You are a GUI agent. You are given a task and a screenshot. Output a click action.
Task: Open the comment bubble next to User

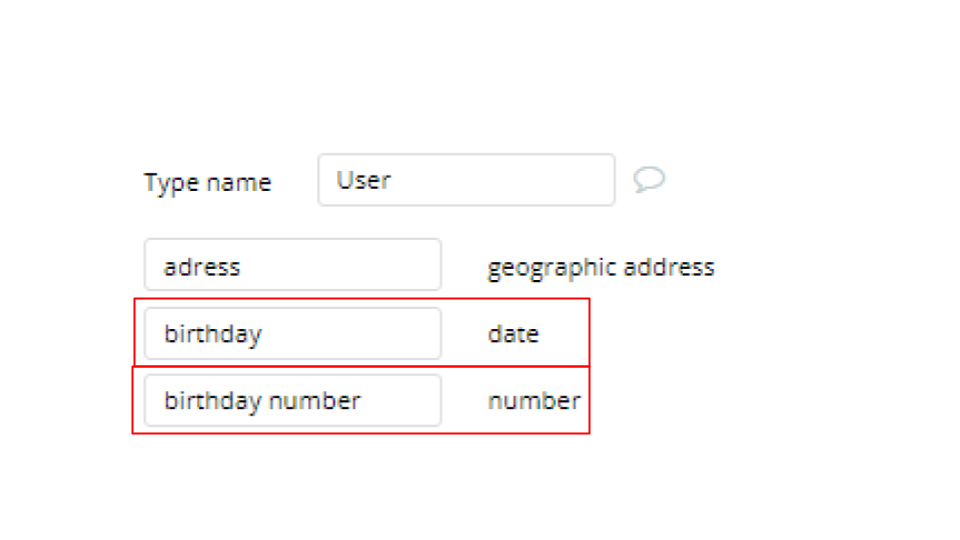coord(649,179)
